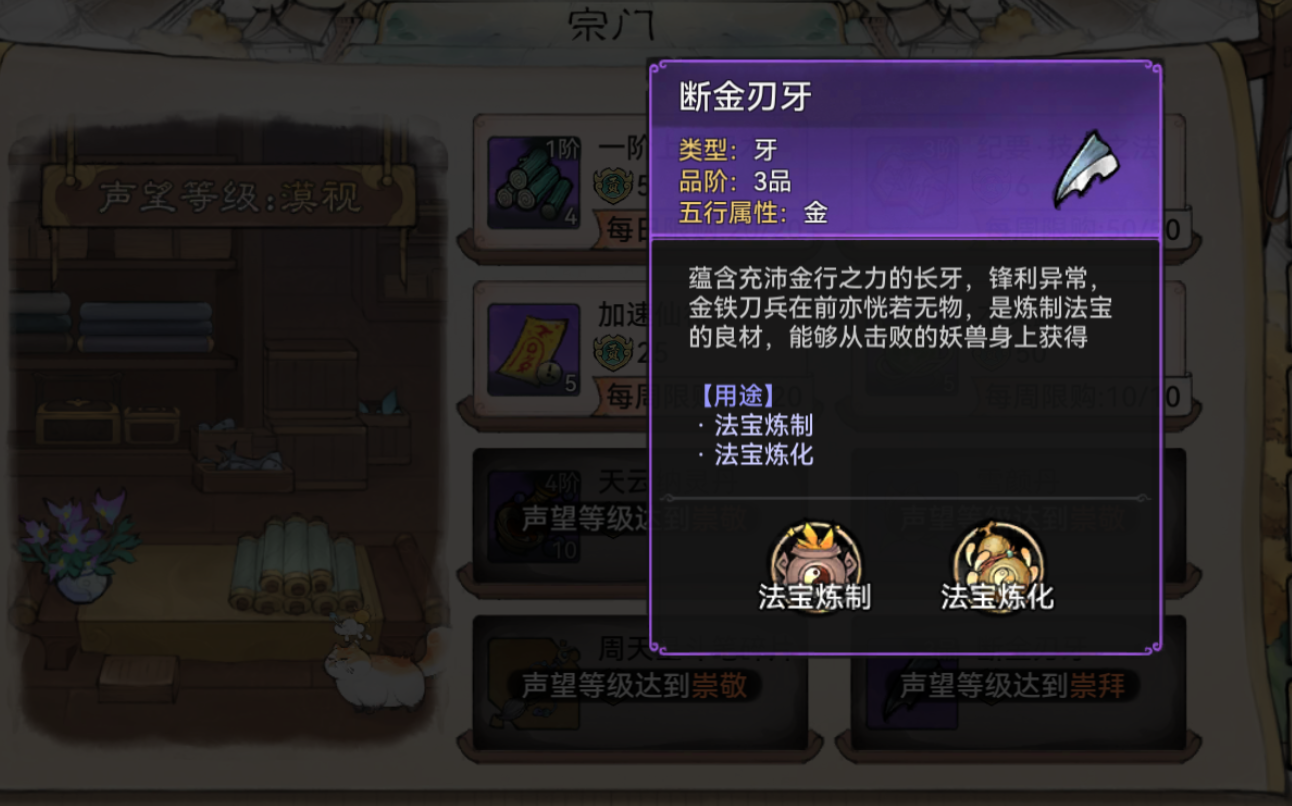Screen dimensions: 1292x806
Task: Click the 法宝炼制 usage list entry
Action: pyautogui.click(x=764, y=425)
